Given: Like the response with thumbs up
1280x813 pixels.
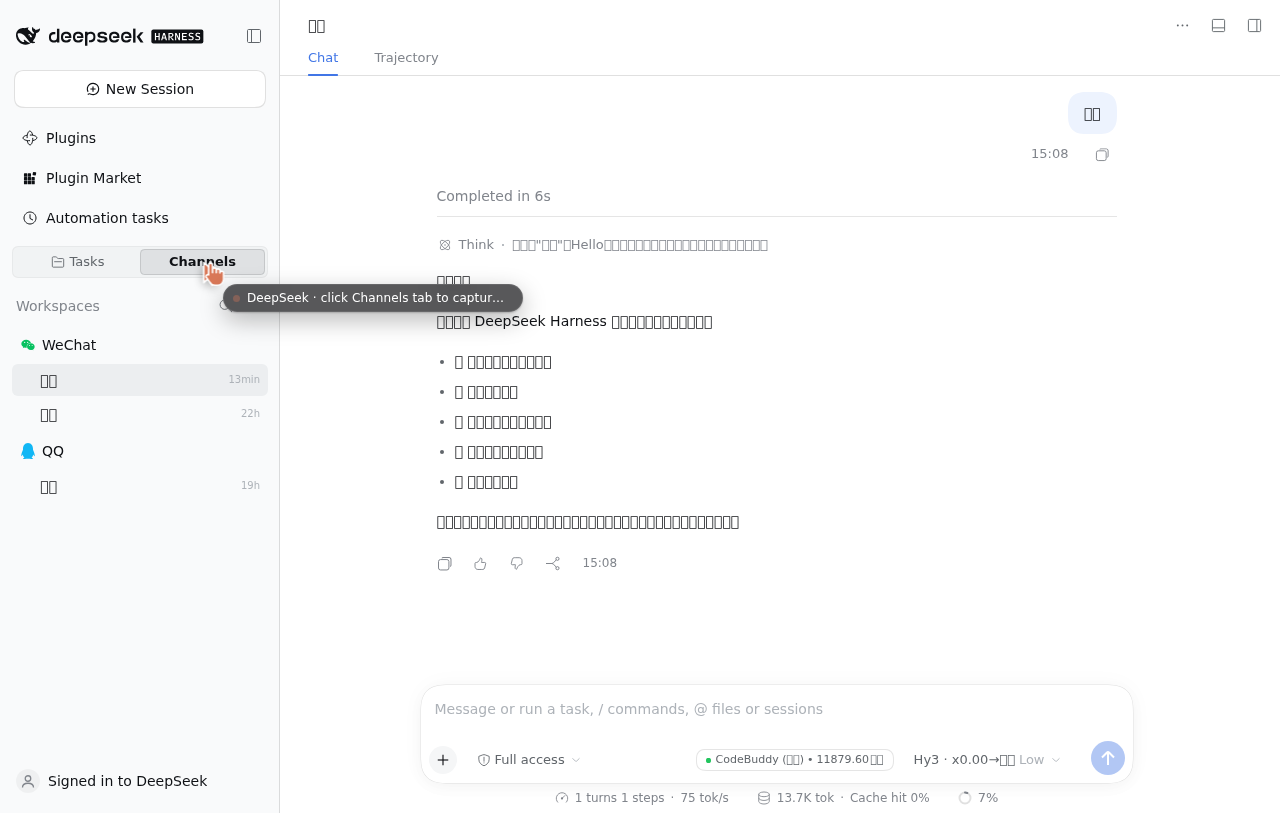Looking at the screenshot, I should click(x=480, y=563).
